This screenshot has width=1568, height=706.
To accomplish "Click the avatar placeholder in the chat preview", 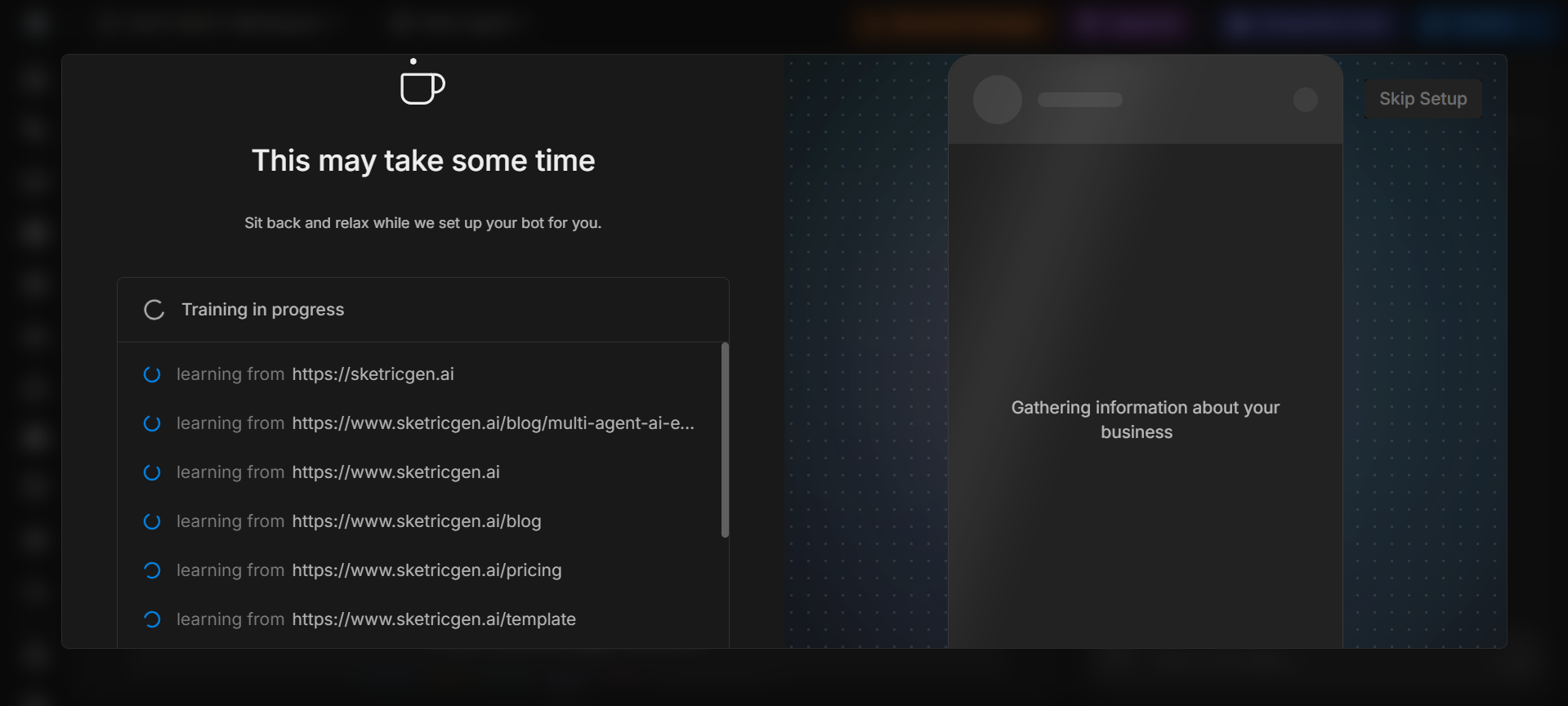I will (x=997, y=100).
